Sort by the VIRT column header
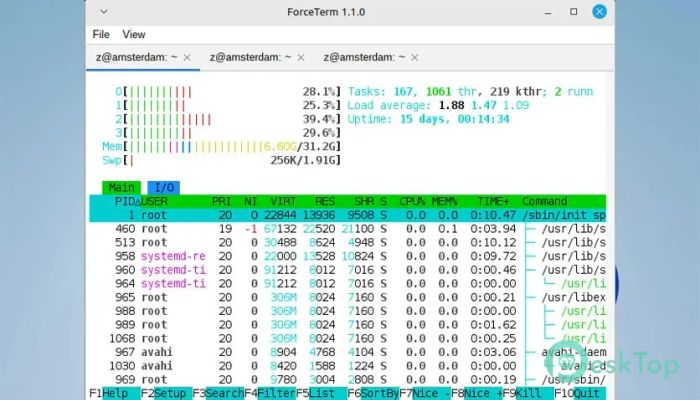Image resolution: width=700 pixels, height=400 pixels. [x=283, y=201]
